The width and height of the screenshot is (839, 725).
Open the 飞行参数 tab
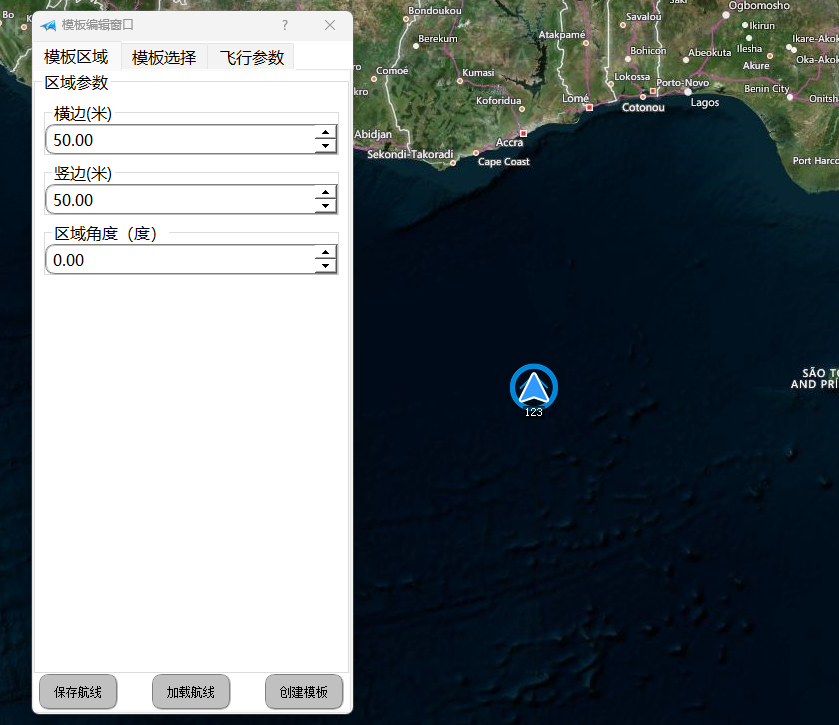point(251,57)
